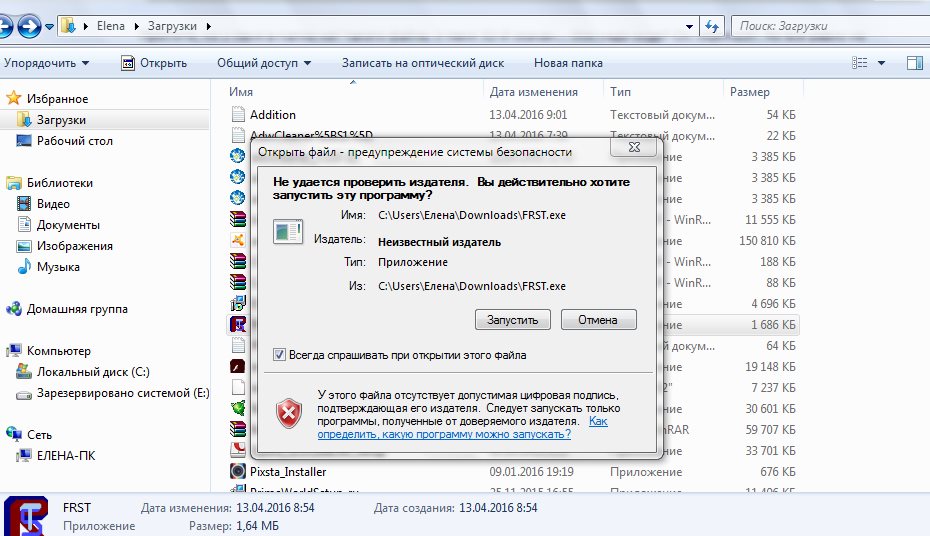The height and width of the screenshot is (536, 930).
Task: Click the search field 'Поиск: Загрузки'
Action: [830, 26]
